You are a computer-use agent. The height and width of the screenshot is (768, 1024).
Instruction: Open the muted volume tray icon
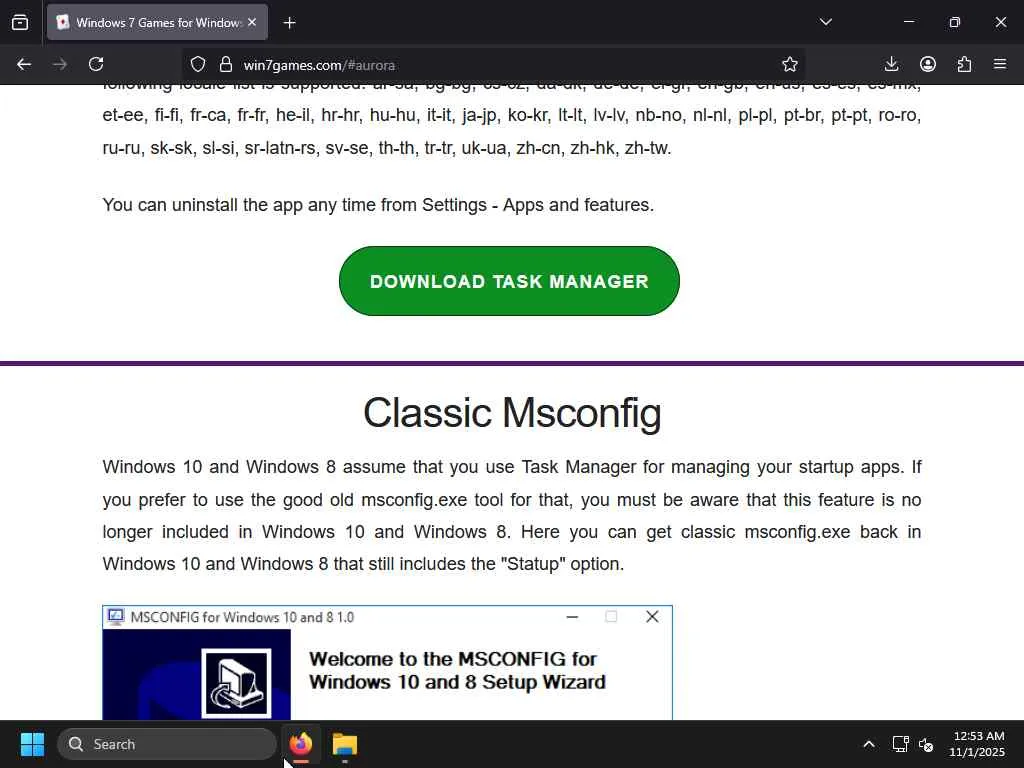[926, 744]
